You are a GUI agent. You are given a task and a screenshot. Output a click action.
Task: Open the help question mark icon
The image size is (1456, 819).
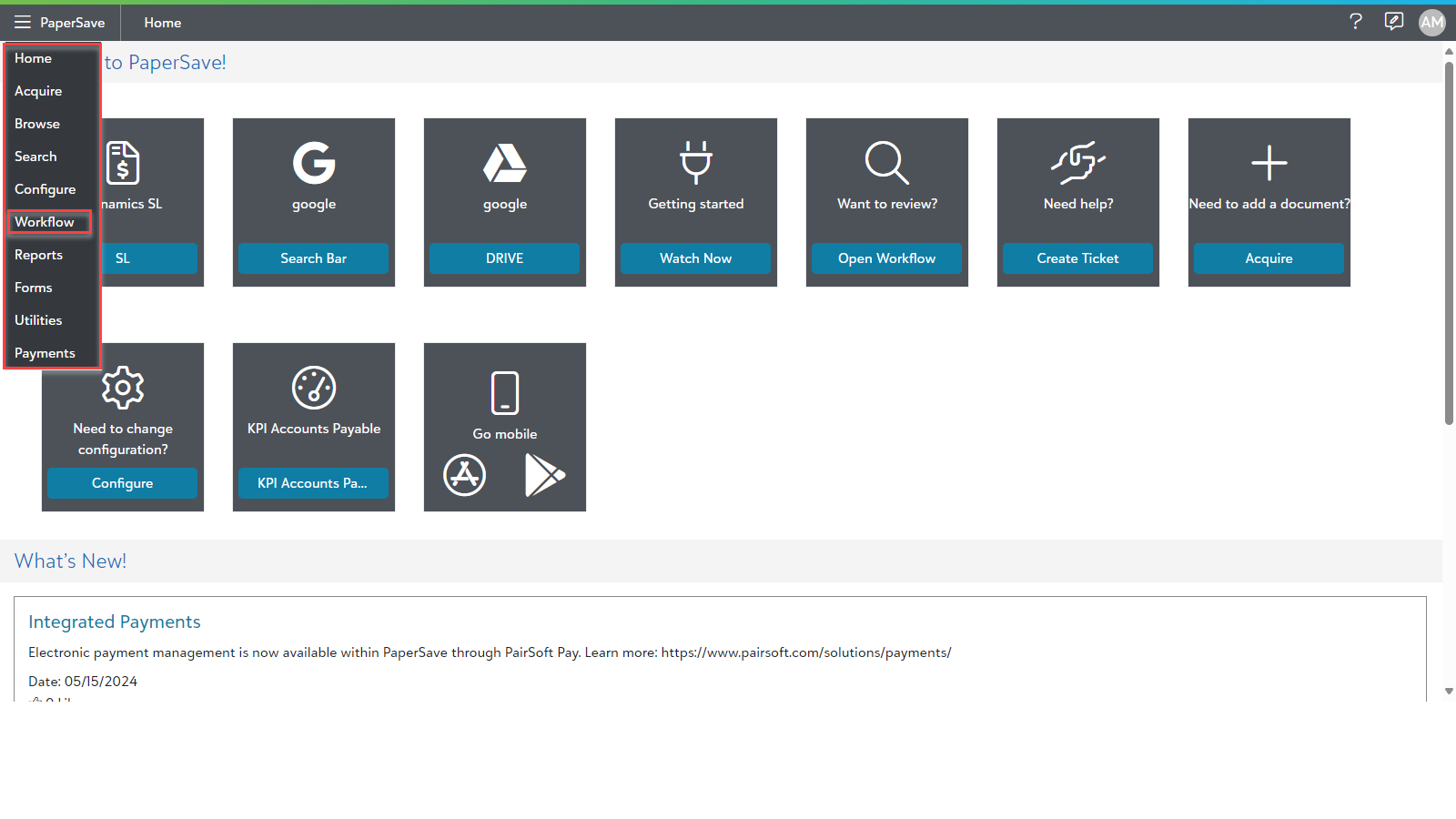1356,22
